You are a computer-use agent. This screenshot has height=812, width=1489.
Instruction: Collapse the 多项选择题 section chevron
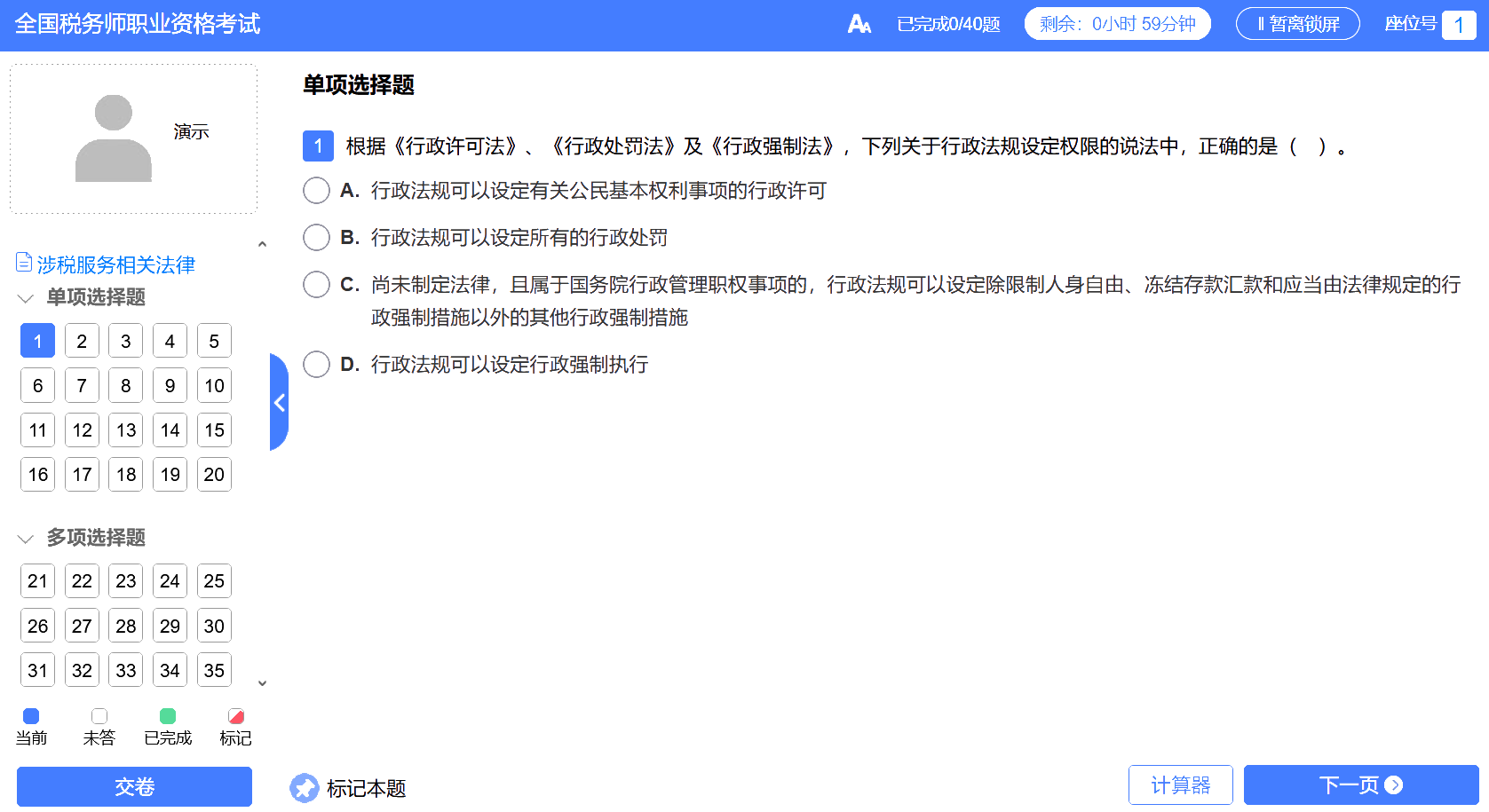[x=26, y=539]
